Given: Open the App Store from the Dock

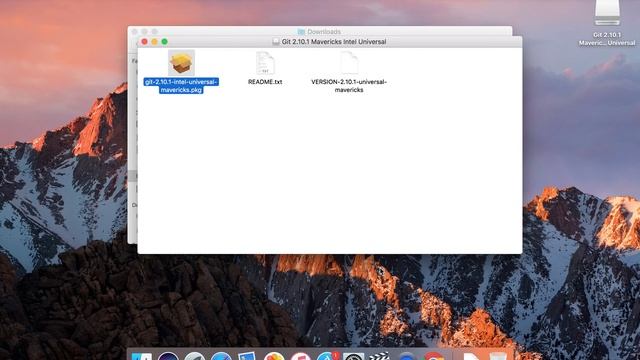Looking at the screenshot, I should (x=328, y=356).
